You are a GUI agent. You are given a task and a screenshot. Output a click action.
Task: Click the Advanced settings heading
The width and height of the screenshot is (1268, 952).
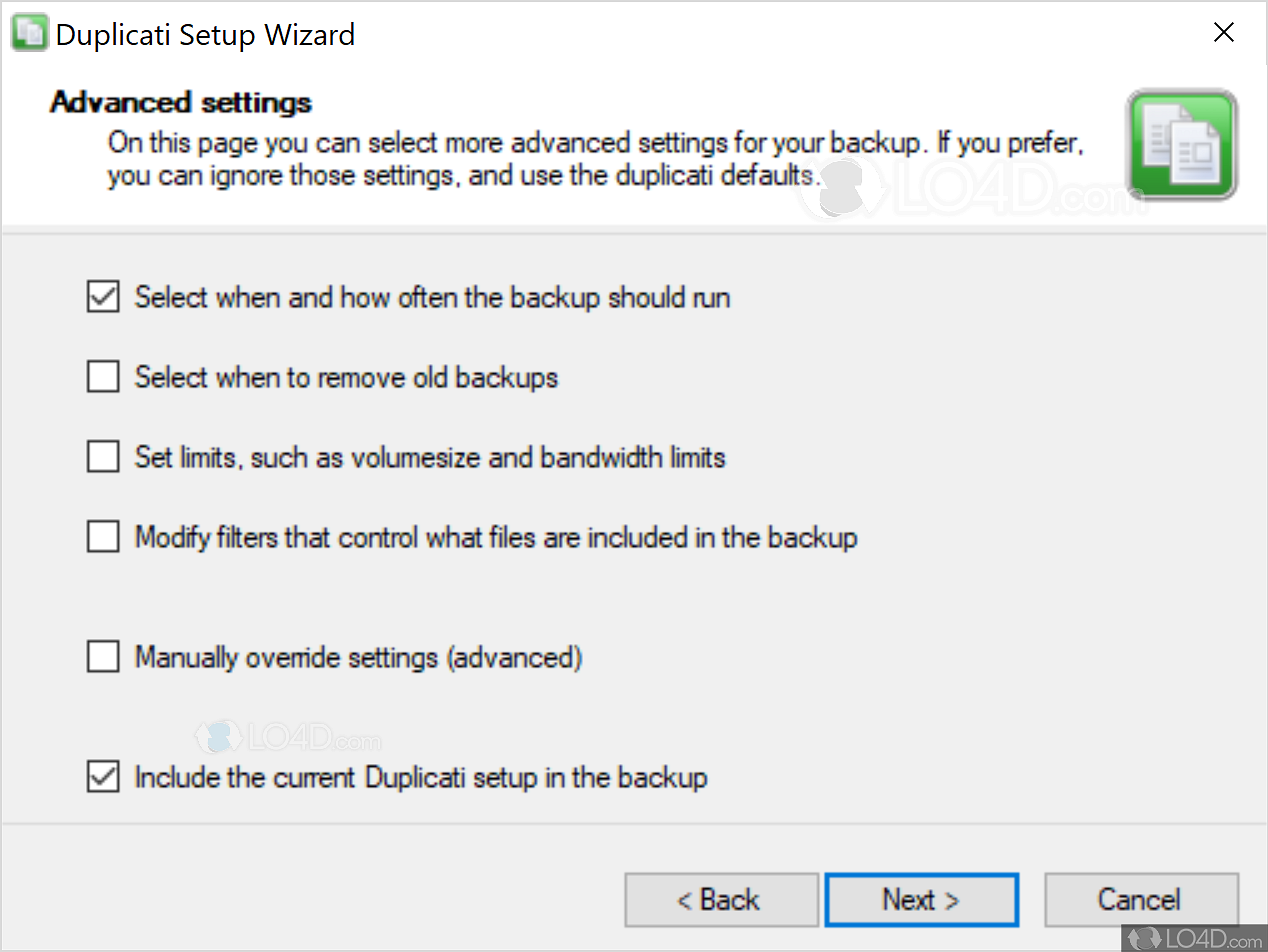point(181,102)
